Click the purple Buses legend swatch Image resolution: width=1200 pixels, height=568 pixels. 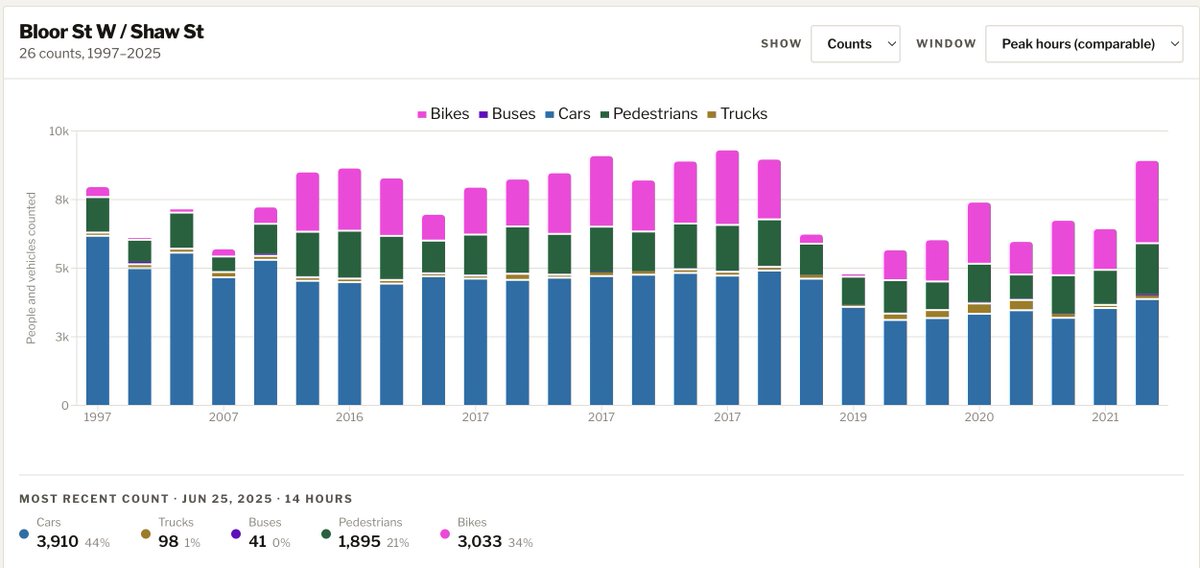[483, 115]
